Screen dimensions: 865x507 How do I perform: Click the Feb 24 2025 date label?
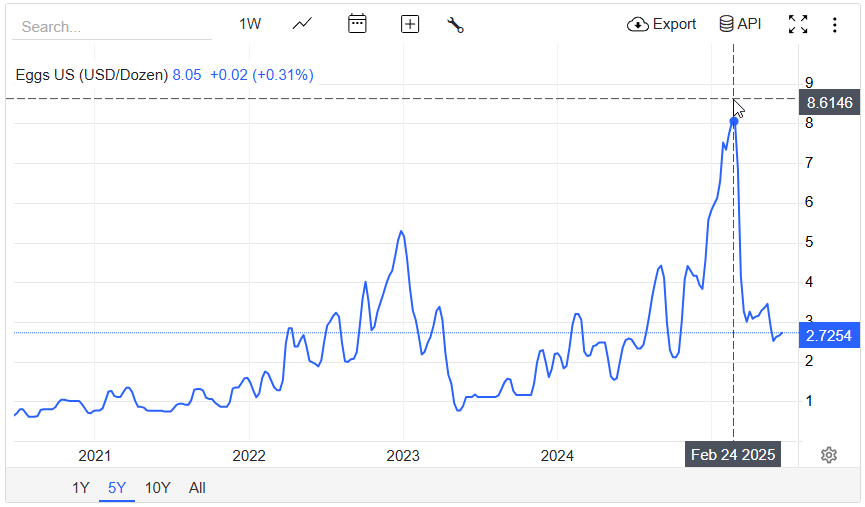coord(733,455)
